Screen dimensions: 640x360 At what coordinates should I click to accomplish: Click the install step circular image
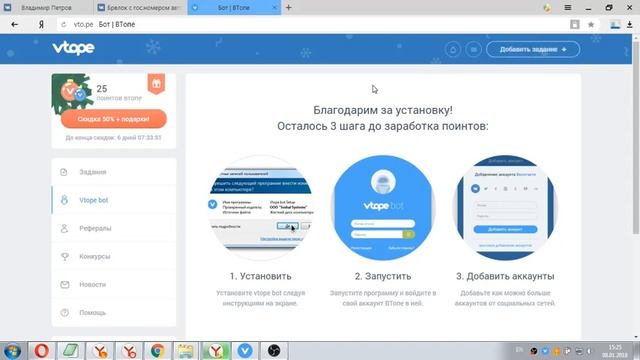tap(261, 208)
